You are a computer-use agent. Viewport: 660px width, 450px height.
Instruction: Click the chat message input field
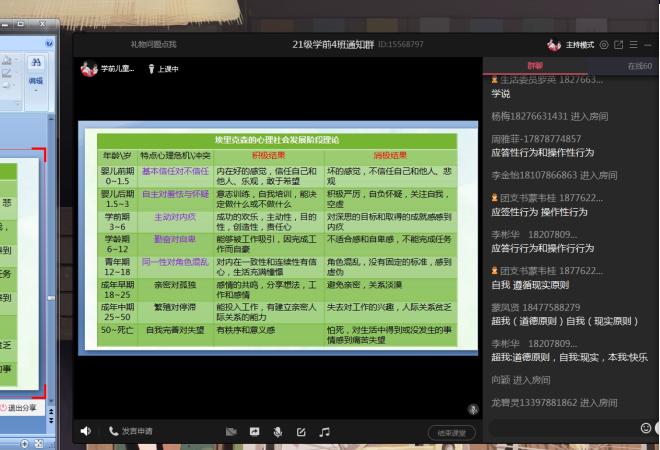pos(560,429)
